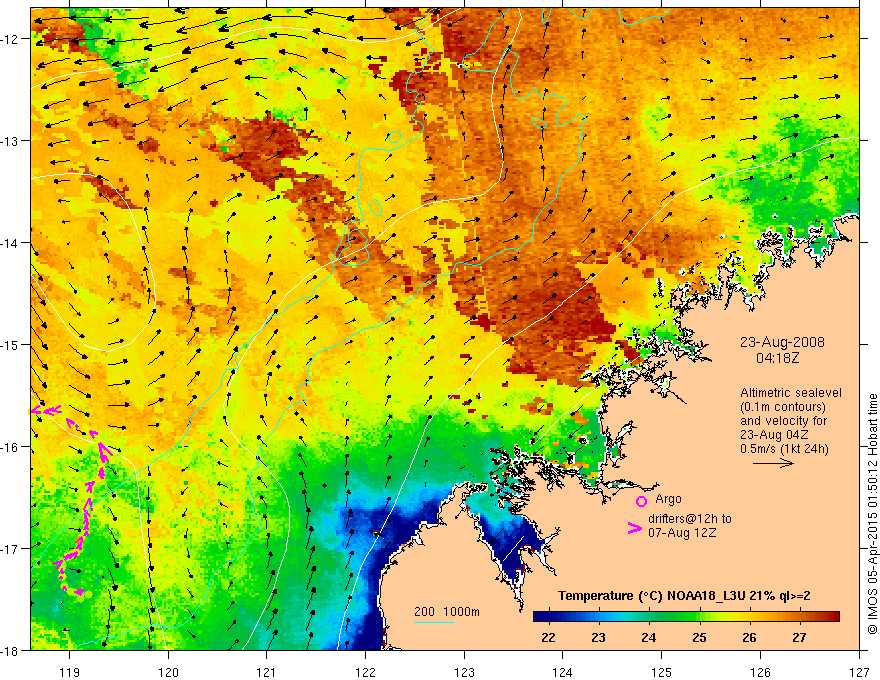Click the latitude axis label -15
The image size is (880, 680).
tap(12, 344)
